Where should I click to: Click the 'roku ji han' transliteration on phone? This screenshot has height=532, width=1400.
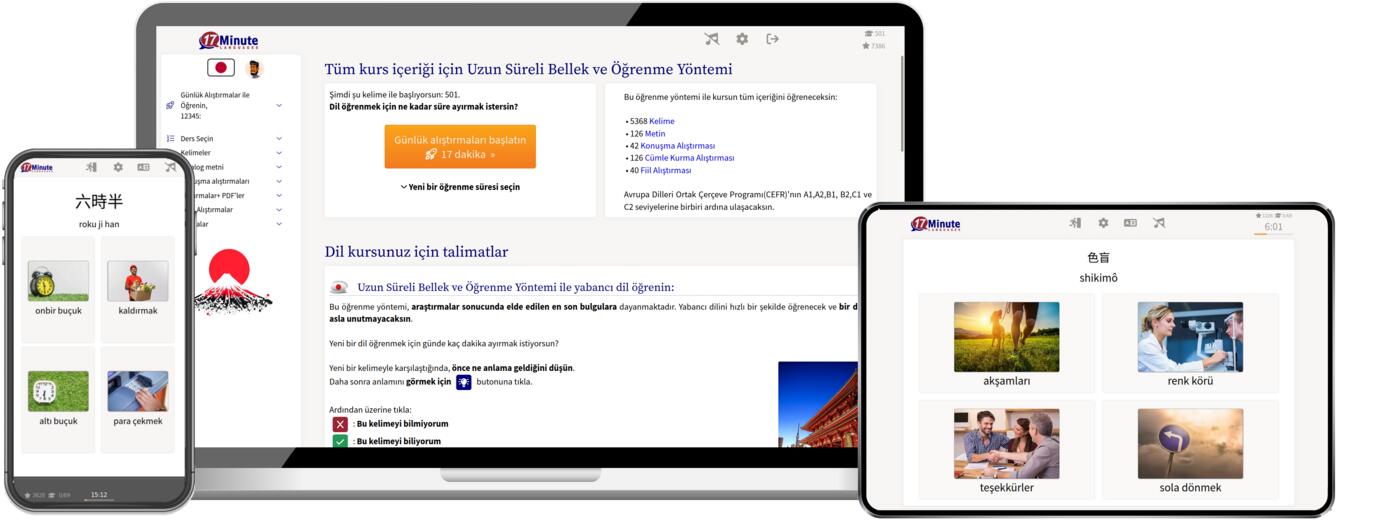99,225
